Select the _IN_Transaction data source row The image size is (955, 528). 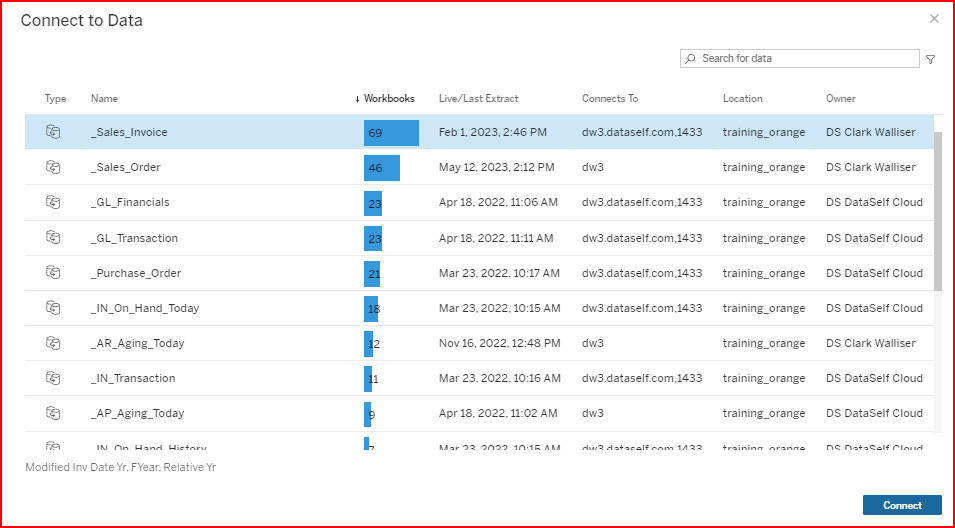tap(132, 378)
